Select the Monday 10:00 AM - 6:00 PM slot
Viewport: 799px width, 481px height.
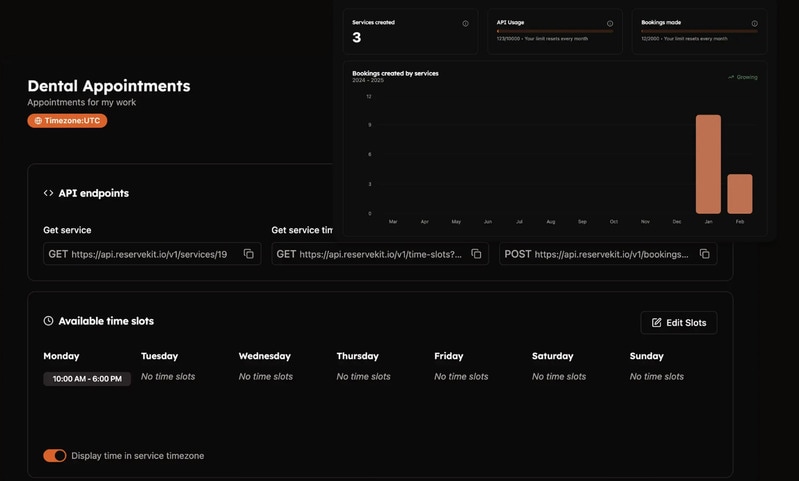[87, 379]
